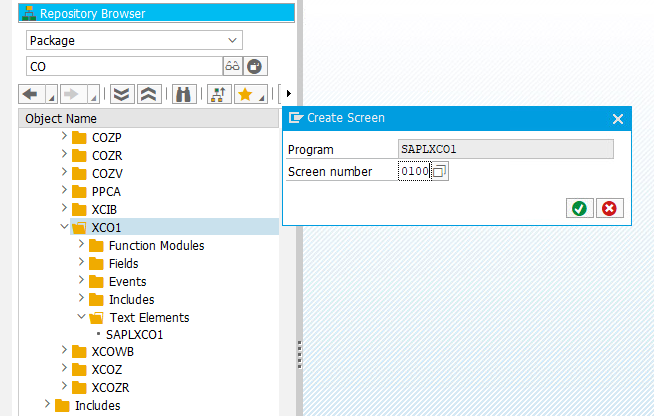Show more toolbar buttons via overflow arrow
The width and height of the screenshot is (654, 416).
coord(288,95)
